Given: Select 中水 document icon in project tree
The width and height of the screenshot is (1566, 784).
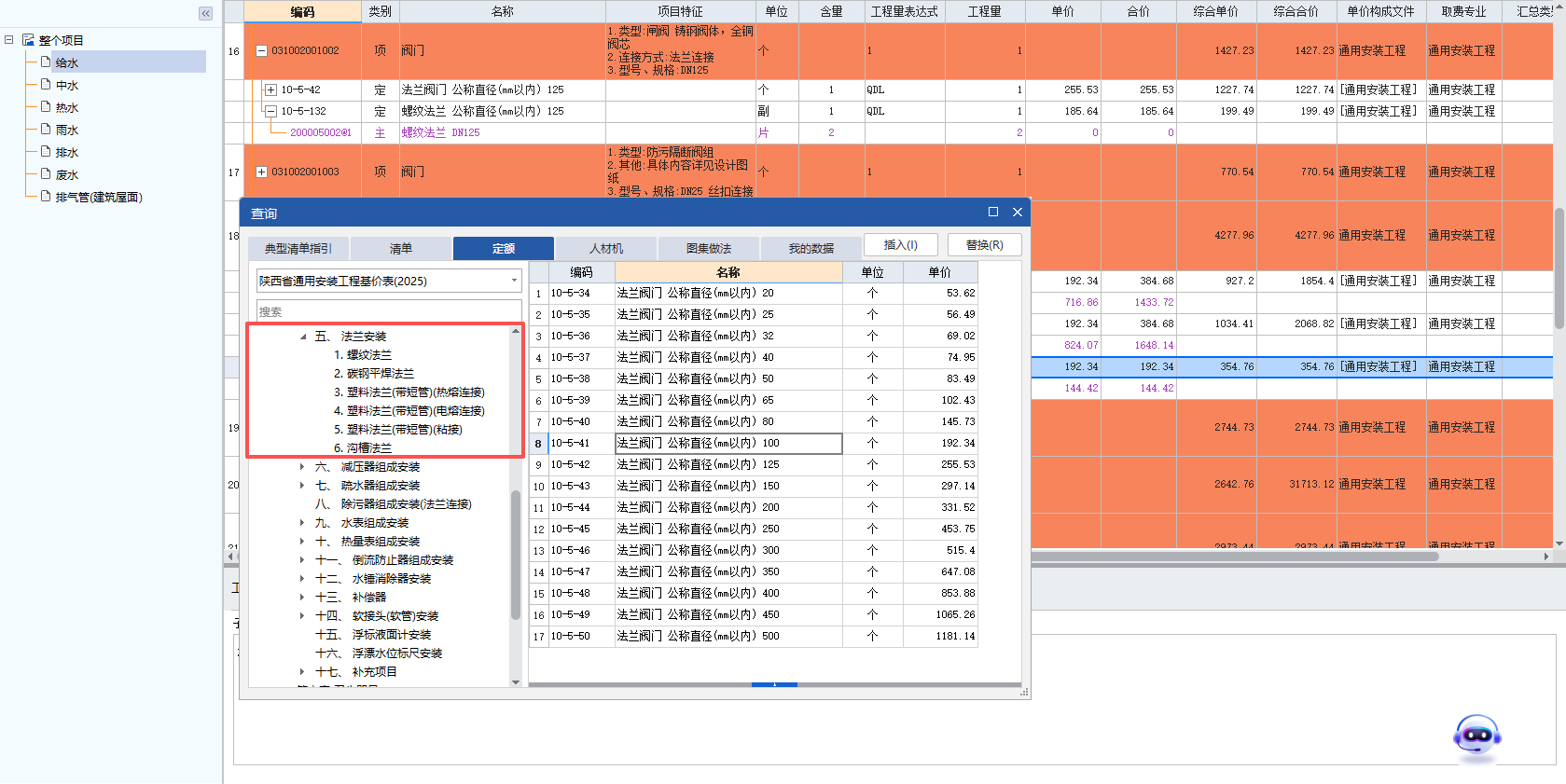Looking at the screenshot, I should pos(45,85).
